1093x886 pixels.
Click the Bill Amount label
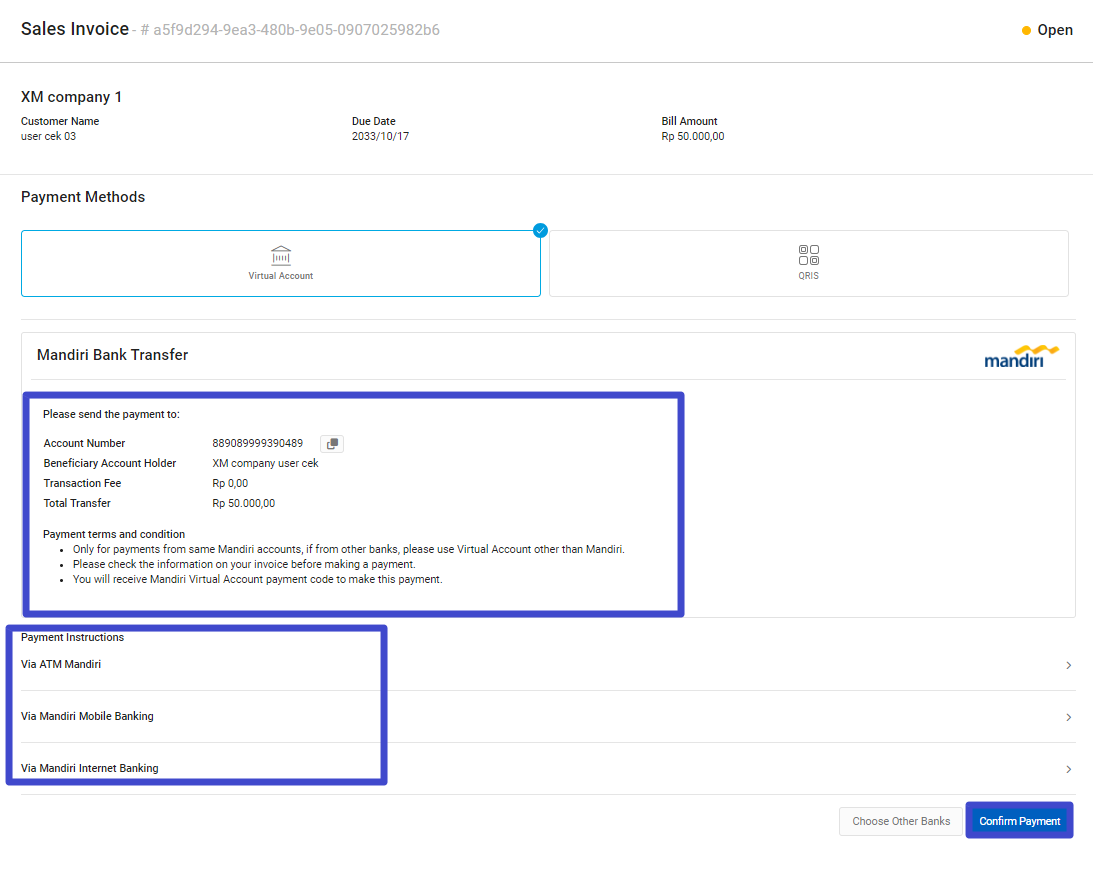(689, 121)
